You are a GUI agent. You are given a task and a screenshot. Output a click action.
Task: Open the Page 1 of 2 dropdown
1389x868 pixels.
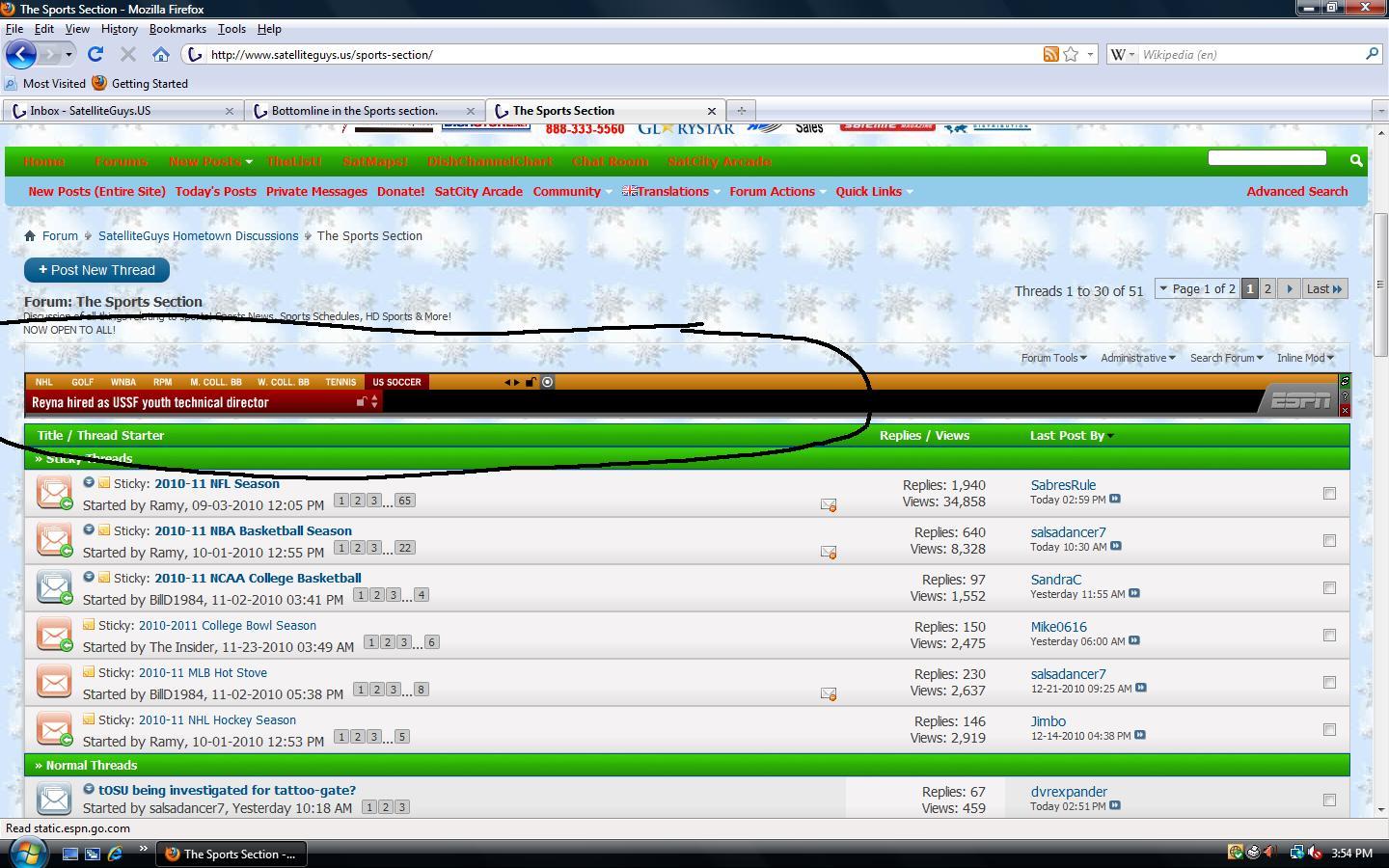pos(1196,288)
